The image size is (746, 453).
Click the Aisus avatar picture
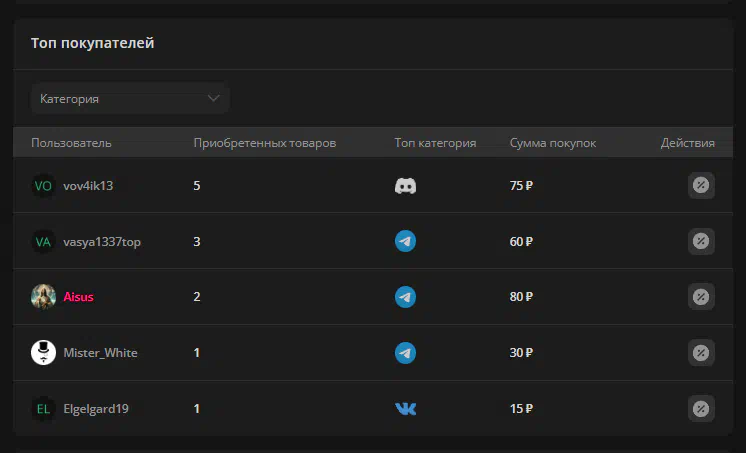(x=43, y=297)
